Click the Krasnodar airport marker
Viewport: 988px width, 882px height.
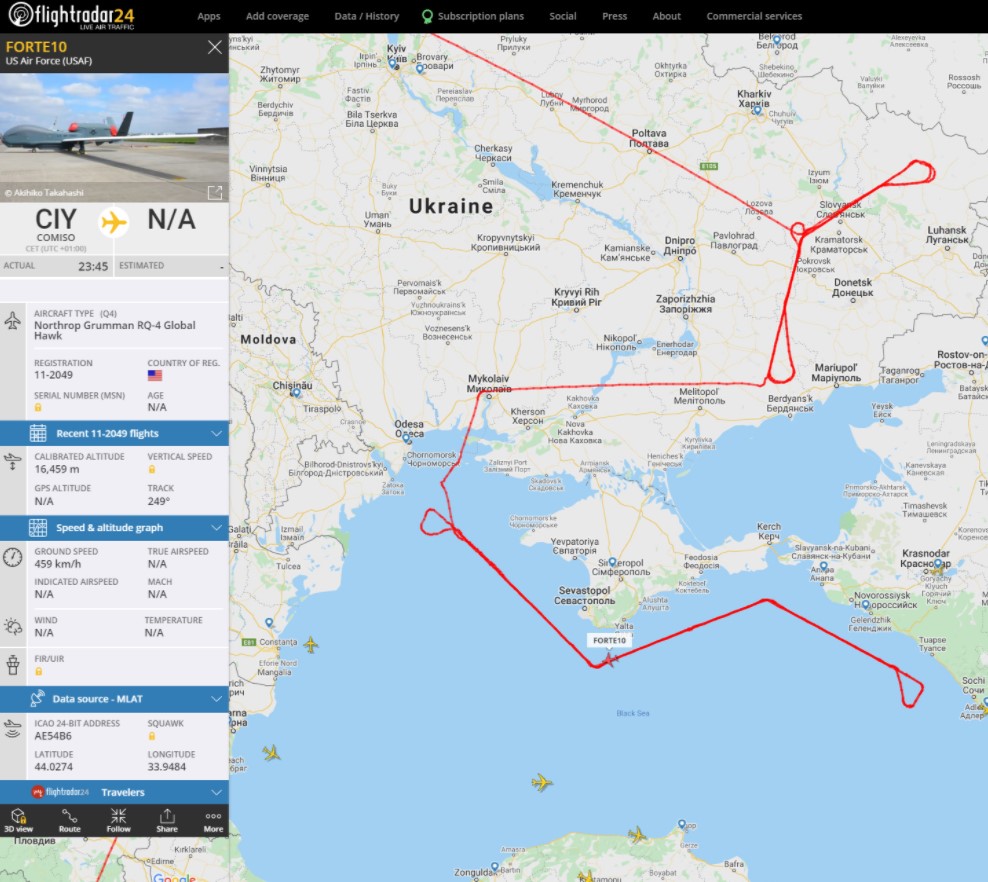click(938, 564)
